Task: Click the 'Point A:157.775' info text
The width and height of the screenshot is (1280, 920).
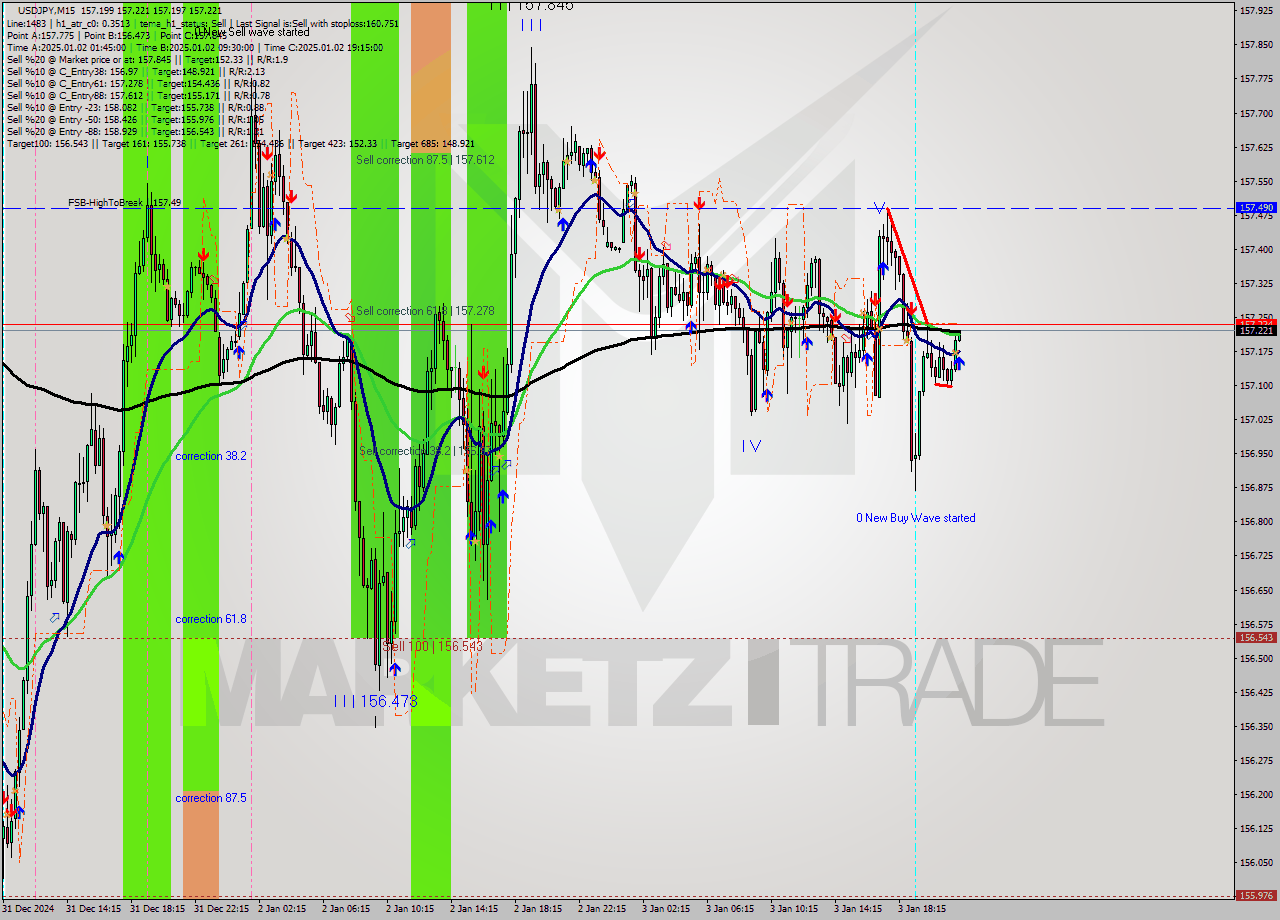Action: (x=40, y=35)
